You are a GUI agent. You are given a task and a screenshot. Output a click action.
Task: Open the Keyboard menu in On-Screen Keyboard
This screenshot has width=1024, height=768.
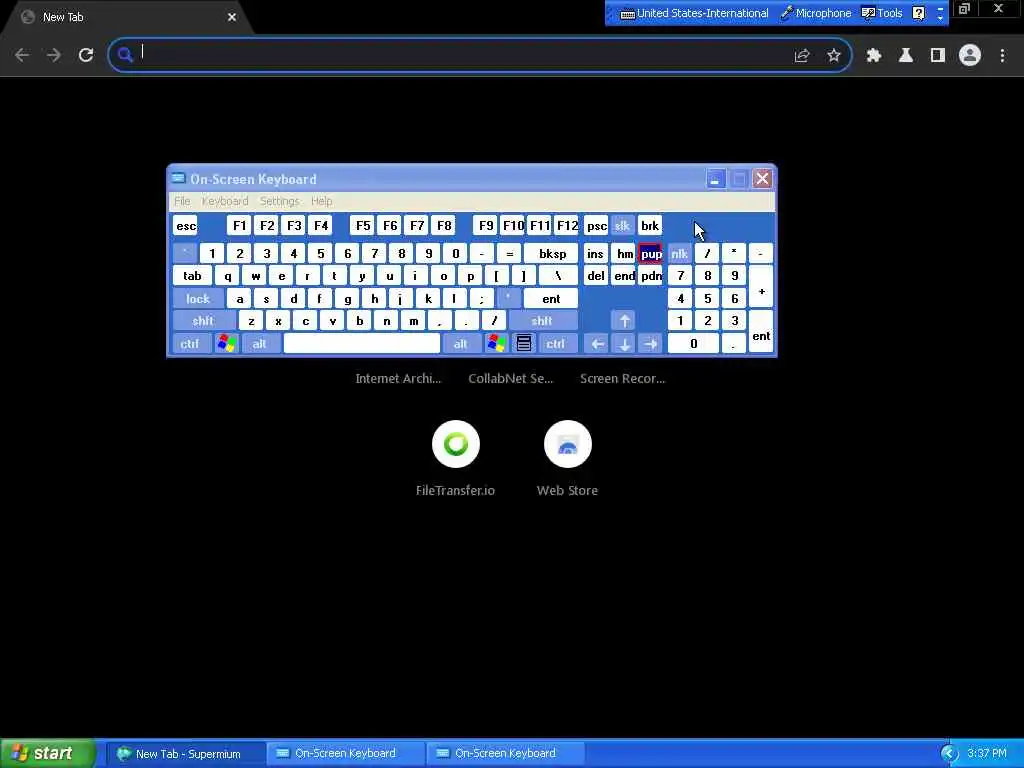pos(225,201)
